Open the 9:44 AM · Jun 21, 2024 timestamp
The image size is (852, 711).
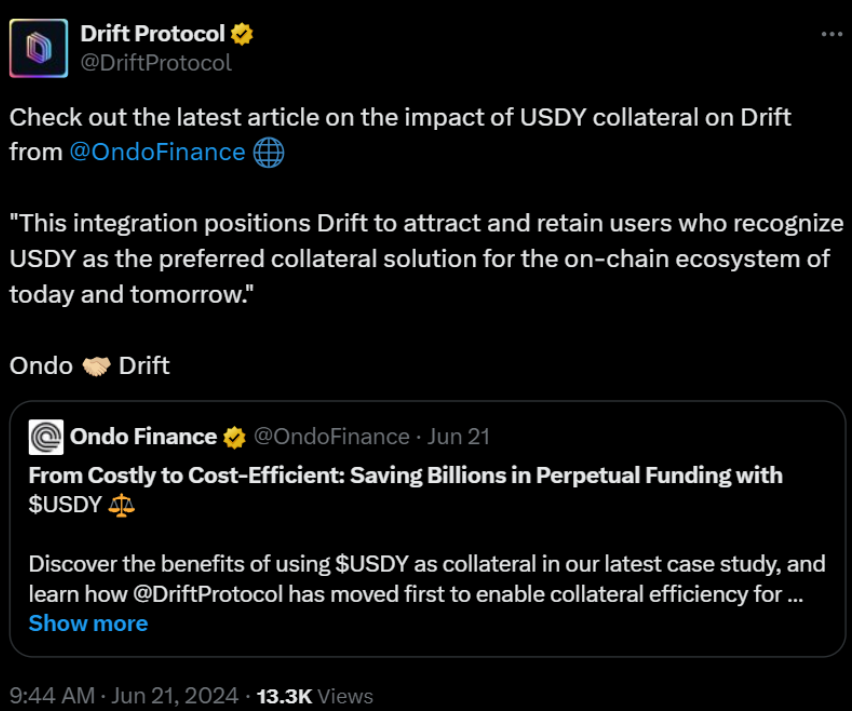[x=124, y=696]
